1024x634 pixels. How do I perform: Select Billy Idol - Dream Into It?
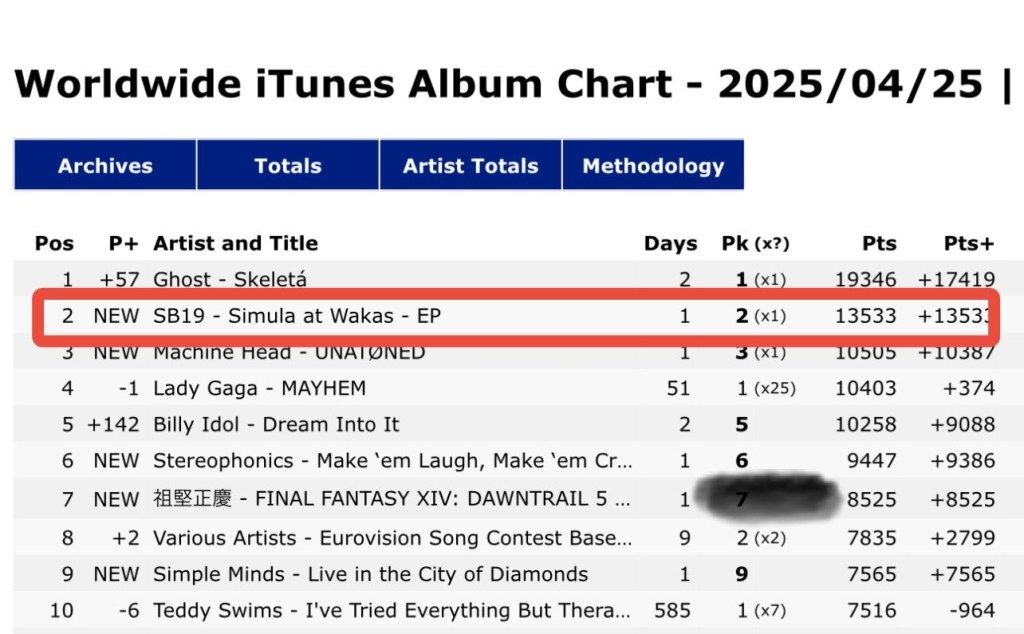pos(276,424)
